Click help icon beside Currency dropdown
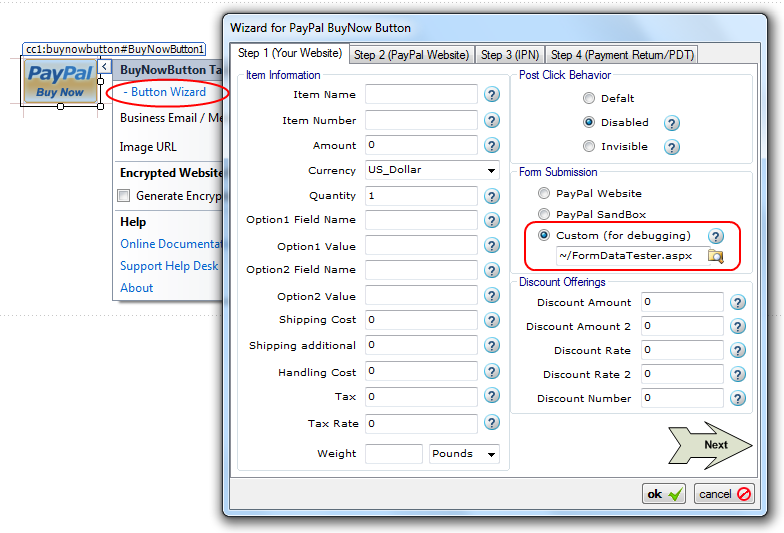 coord(492,171)
